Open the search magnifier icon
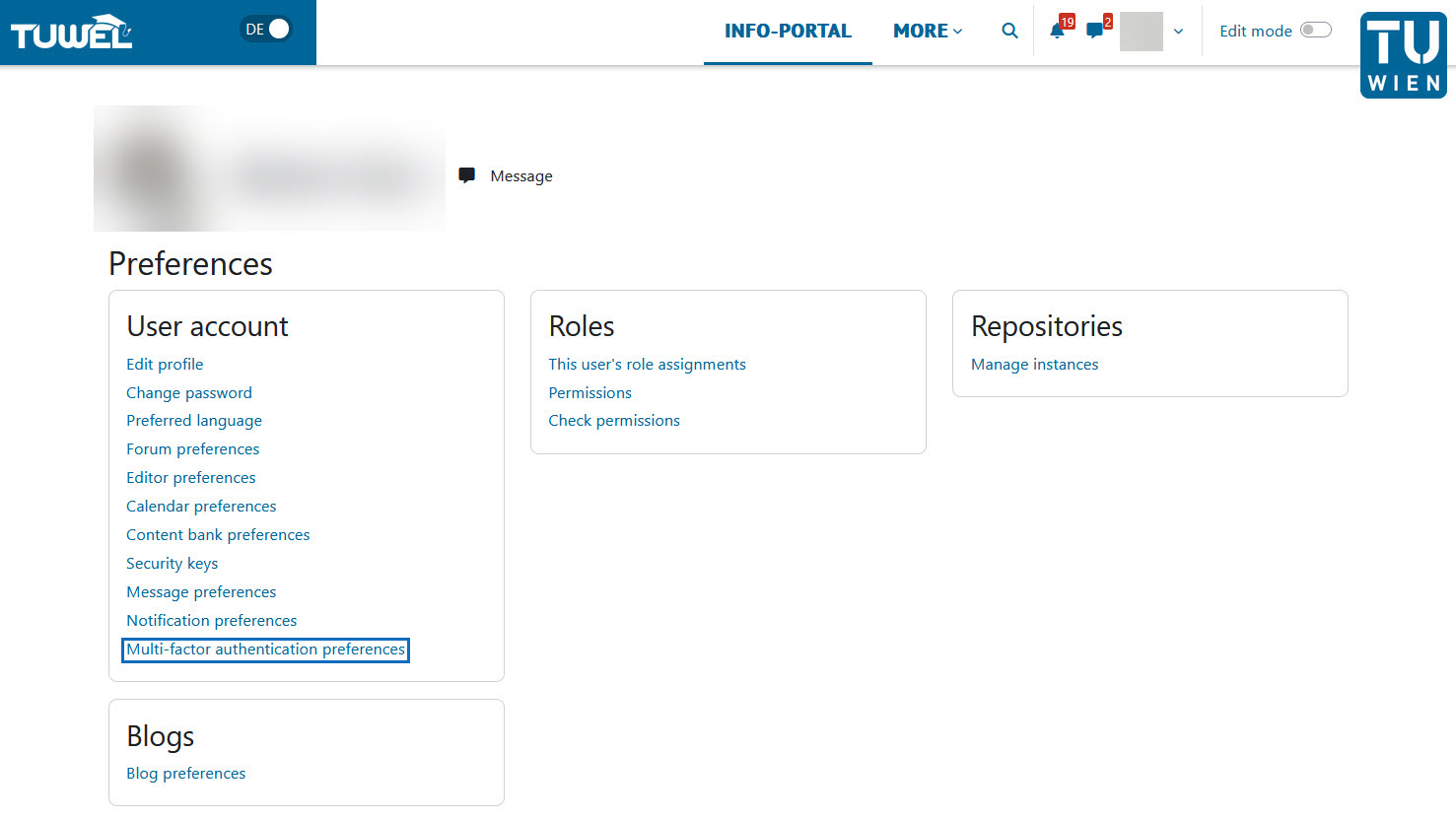Image resolution: width=1456 pixels, height=820 pixels. coord(1009,31)
